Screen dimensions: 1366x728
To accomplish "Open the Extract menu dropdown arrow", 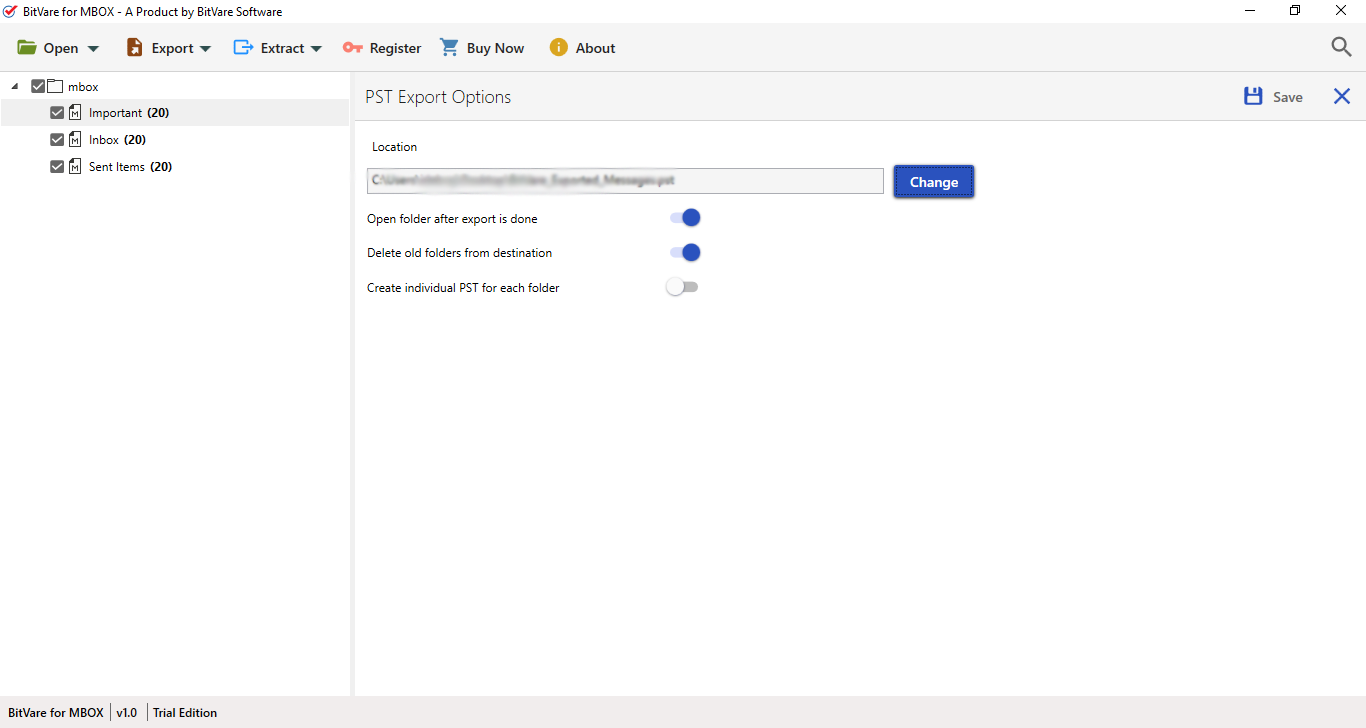I will pyautogui.click(x=316, y=49).
